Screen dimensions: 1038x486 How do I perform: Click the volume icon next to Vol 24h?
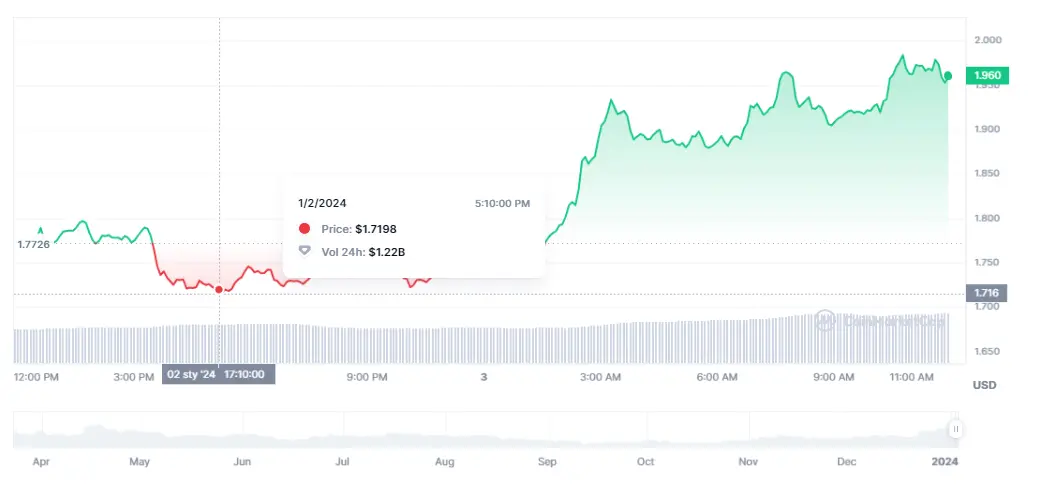[x=305, y=251]
